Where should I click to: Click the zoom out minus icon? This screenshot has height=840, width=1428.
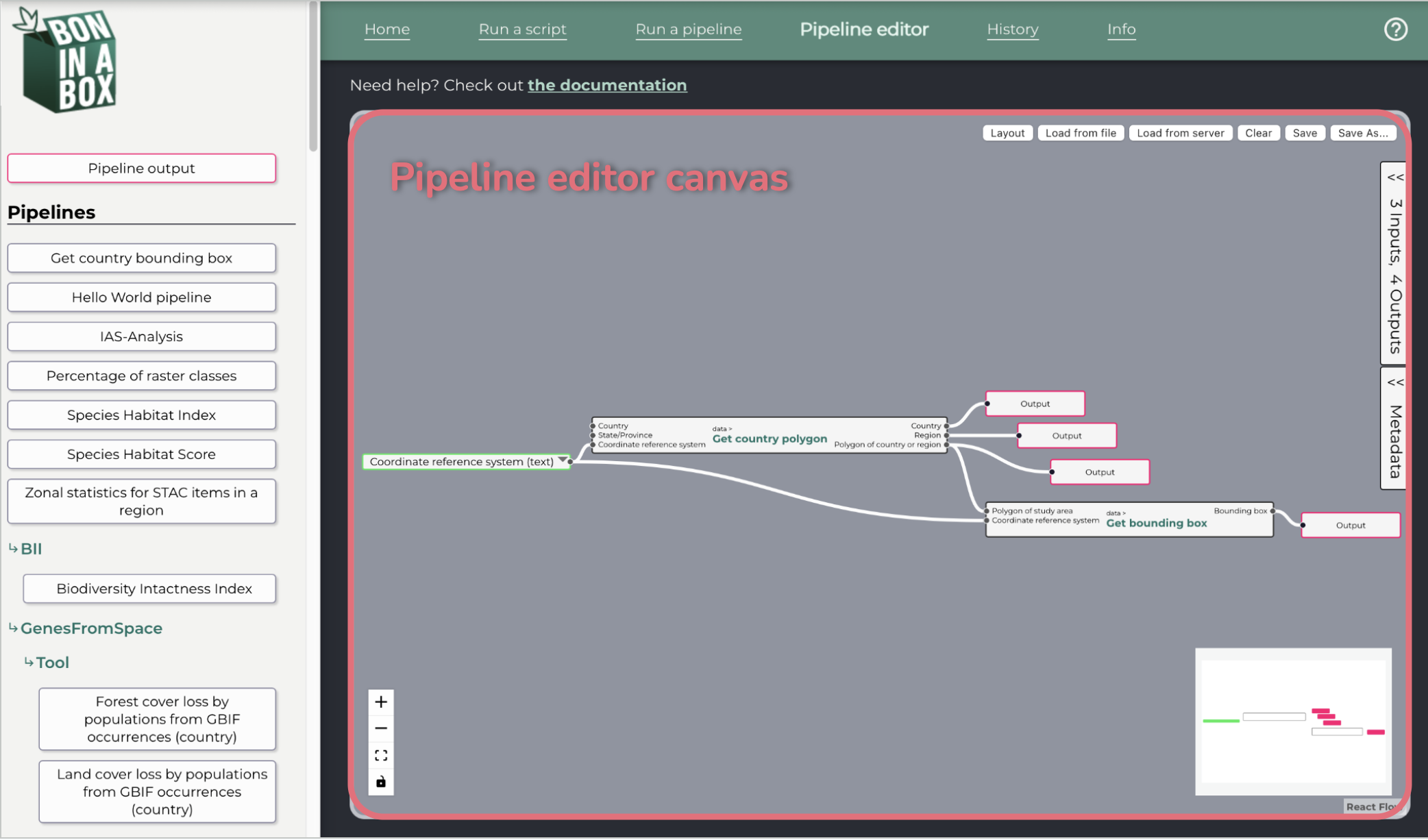[381, 728]
